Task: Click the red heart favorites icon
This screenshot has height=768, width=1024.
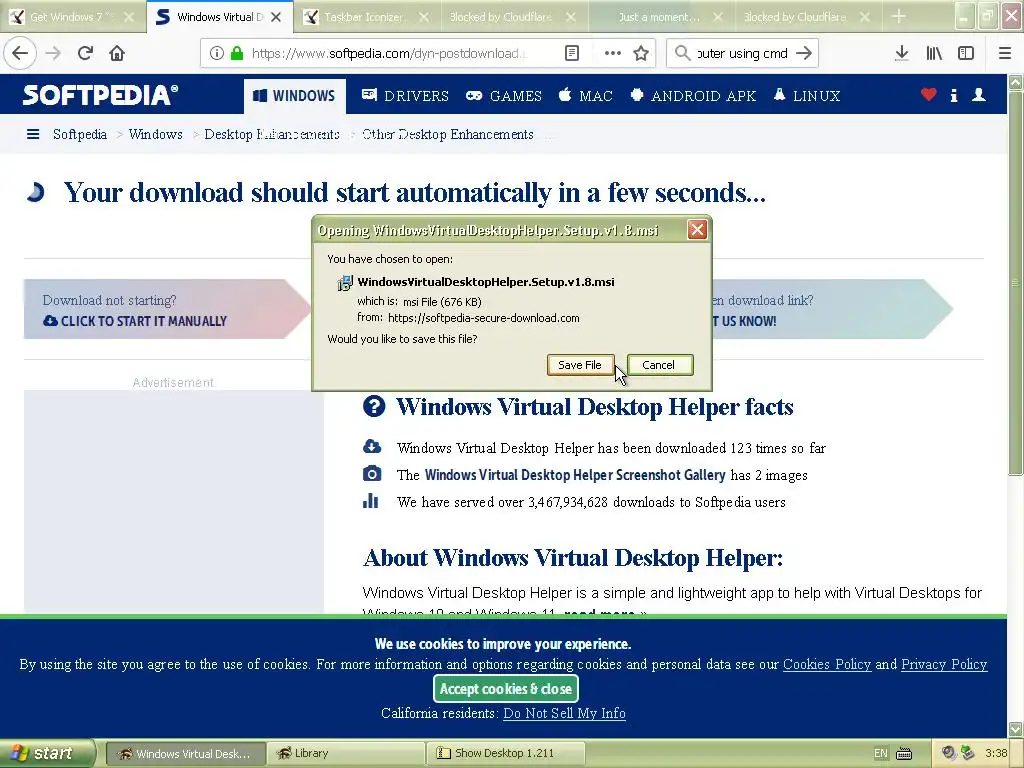Action: (929, 95)
